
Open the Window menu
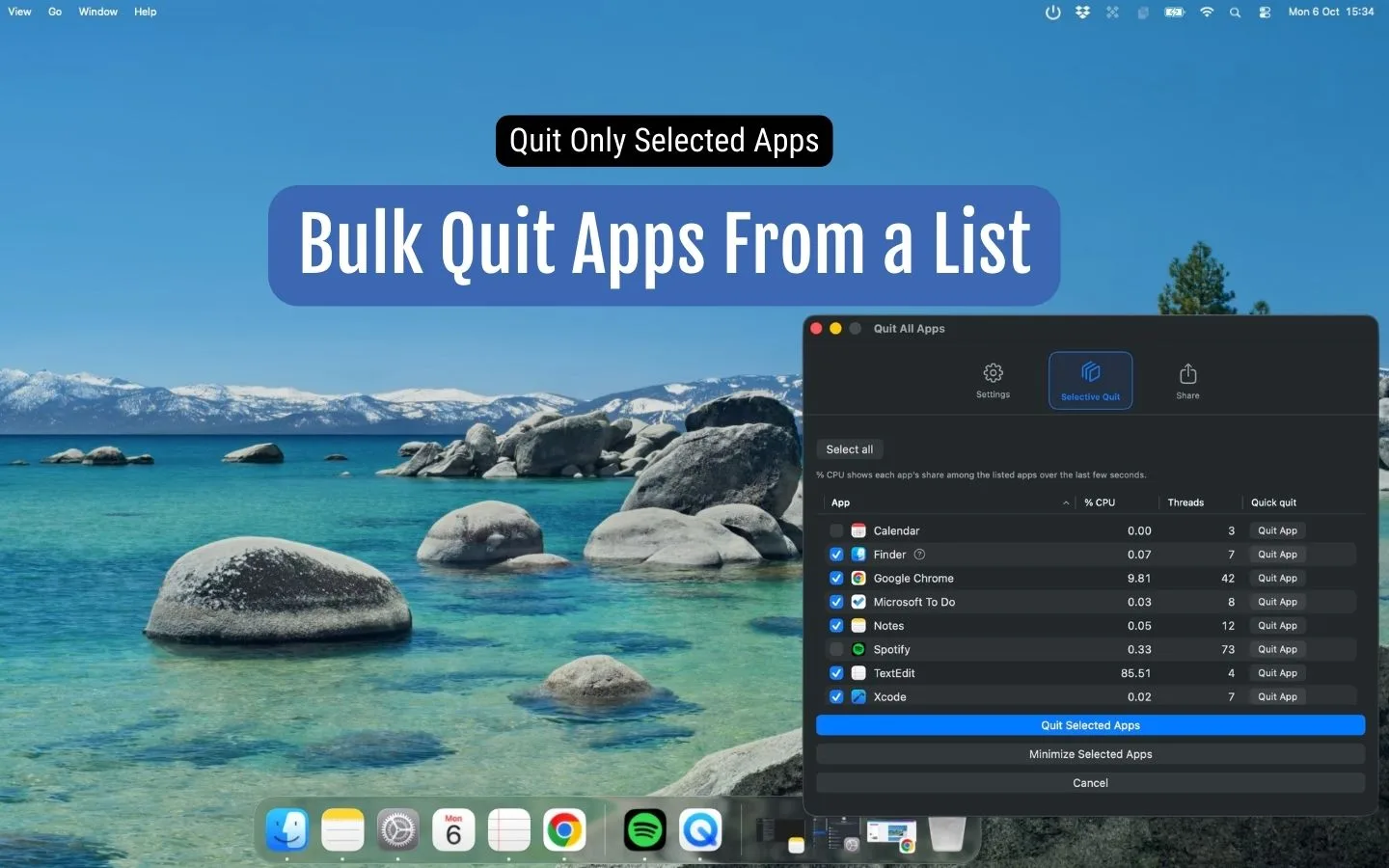(97, 12)
